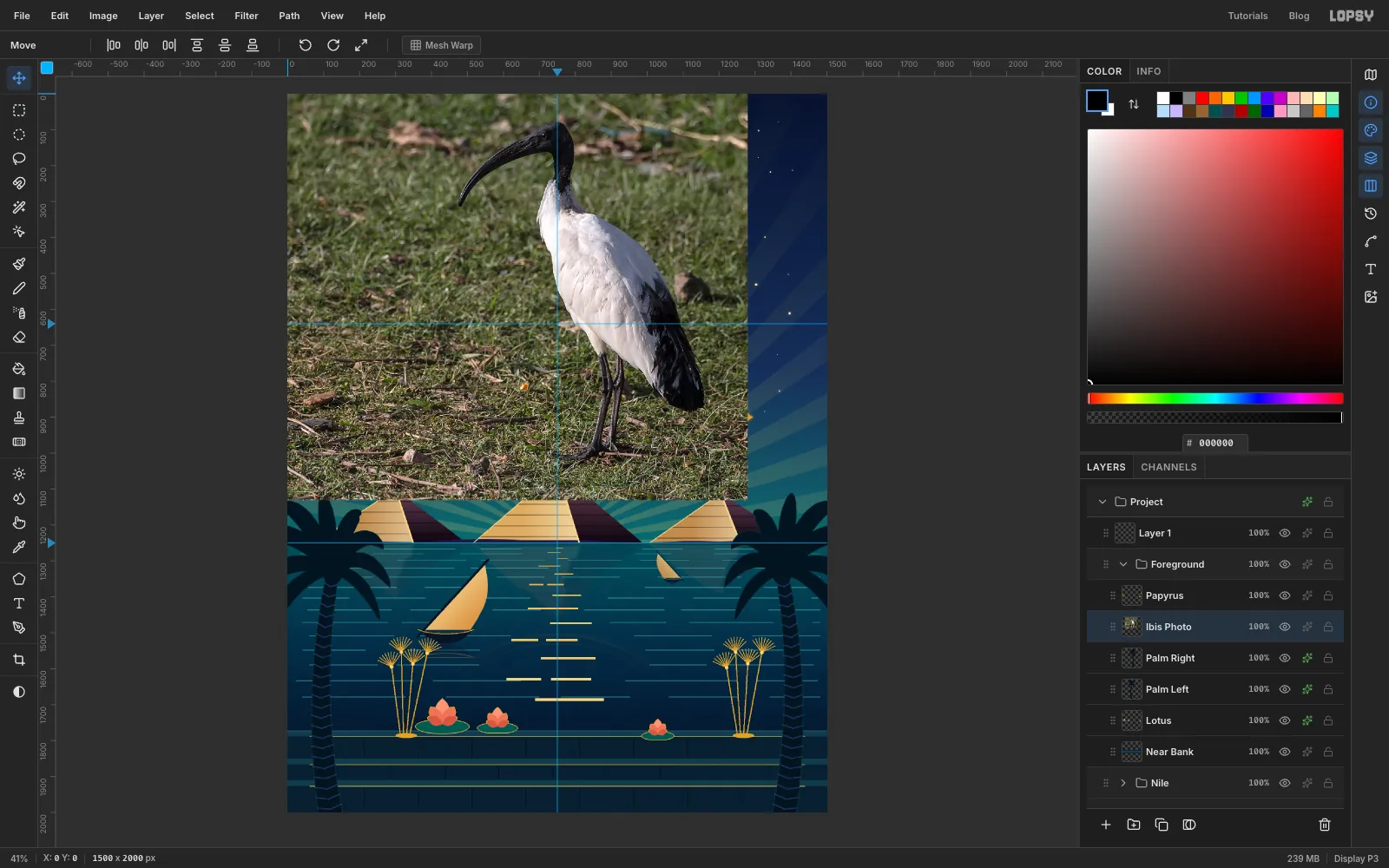Switch to the Channels tab
This screenshot has height=868, width=1389.
click(x=1168, y=467)
